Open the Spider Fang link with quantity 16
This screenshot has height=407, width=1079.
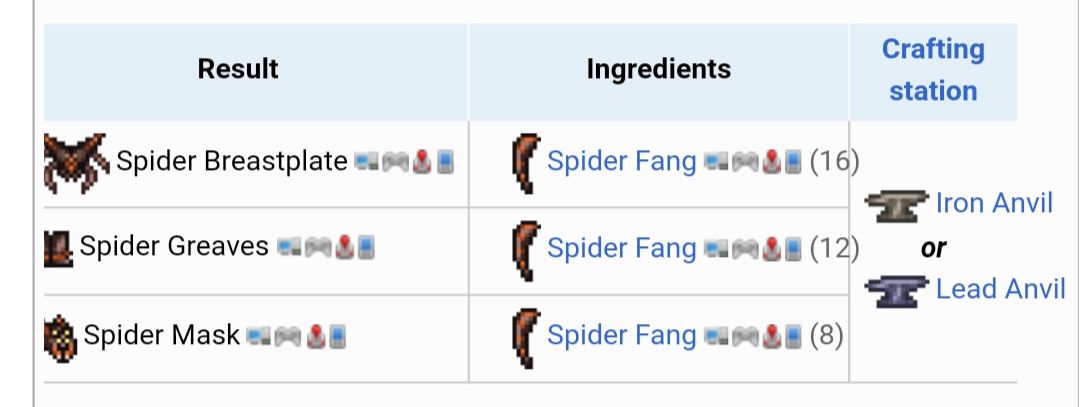click(x=621, y=161)
